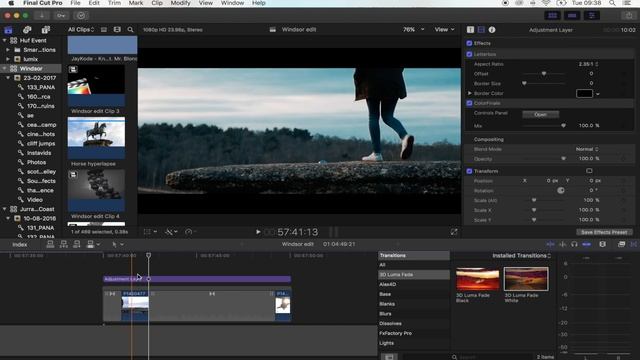Toggle audio skimming in timeline
The image size is (640, 360).
pos(562,244)
